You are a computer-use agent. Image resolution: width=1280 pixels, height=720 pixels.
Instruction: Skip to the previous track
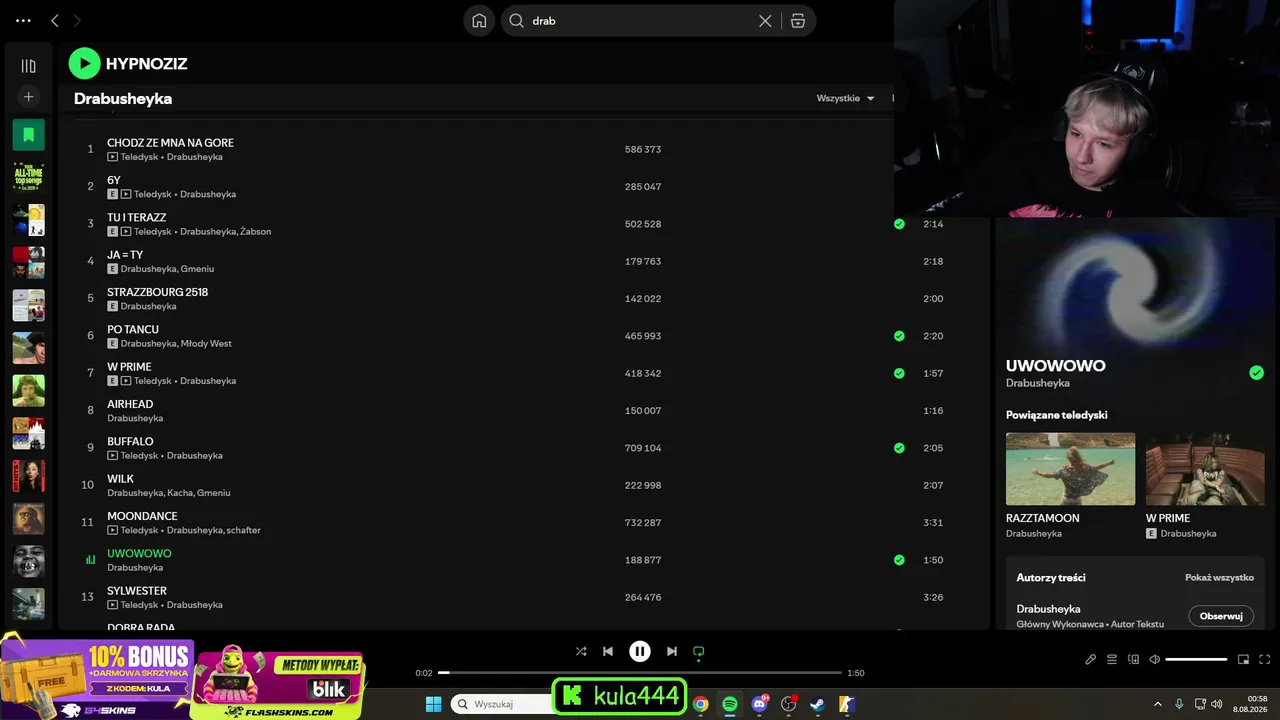[x=608, y=651]
